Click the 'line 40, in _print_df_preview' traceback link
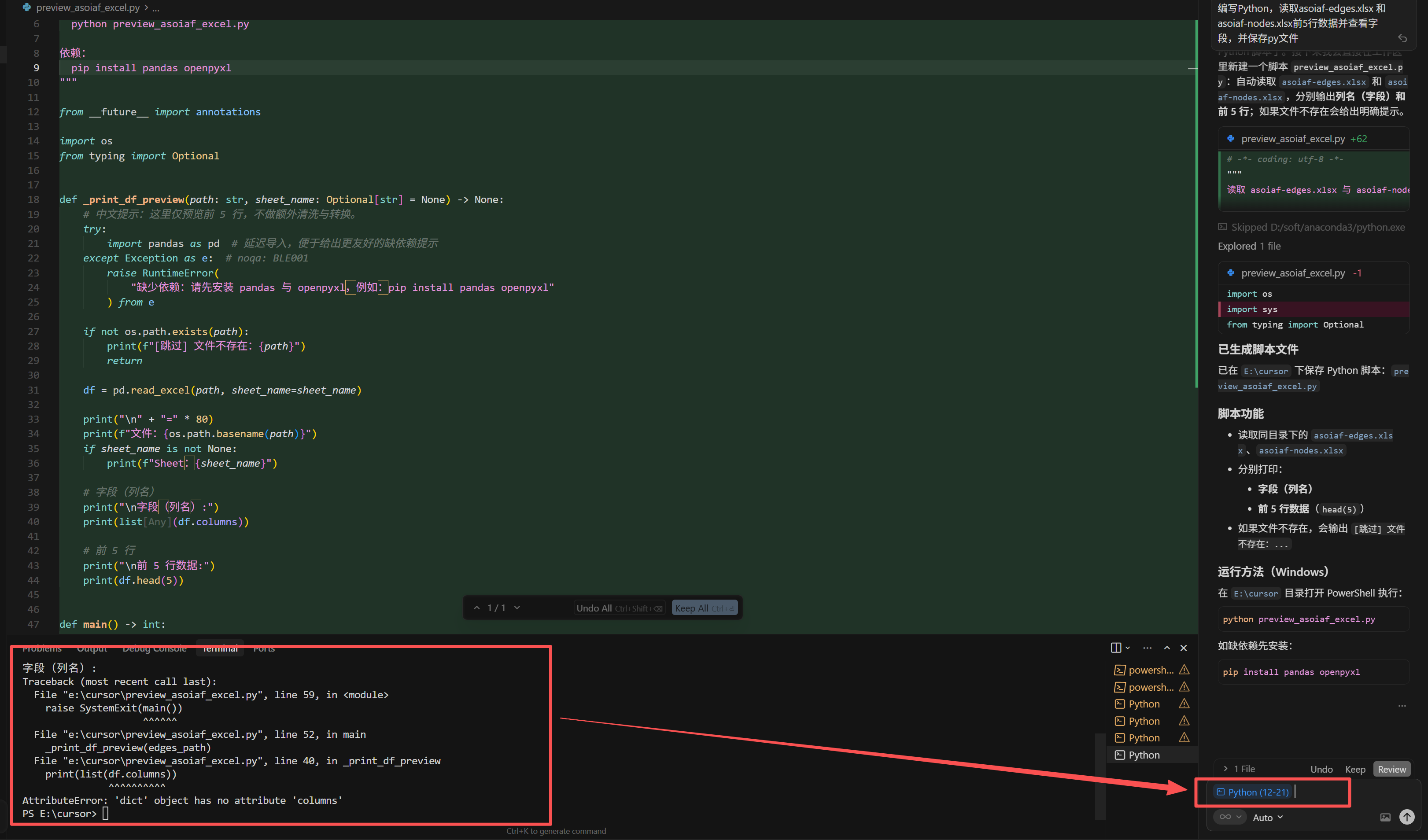Image resolution: width=1428 pixels, height=840 pixels. point(237,761)
